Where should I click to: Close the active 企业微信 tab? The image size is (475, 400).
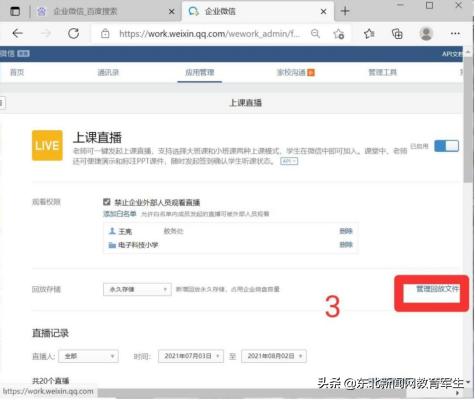[323, 12]
